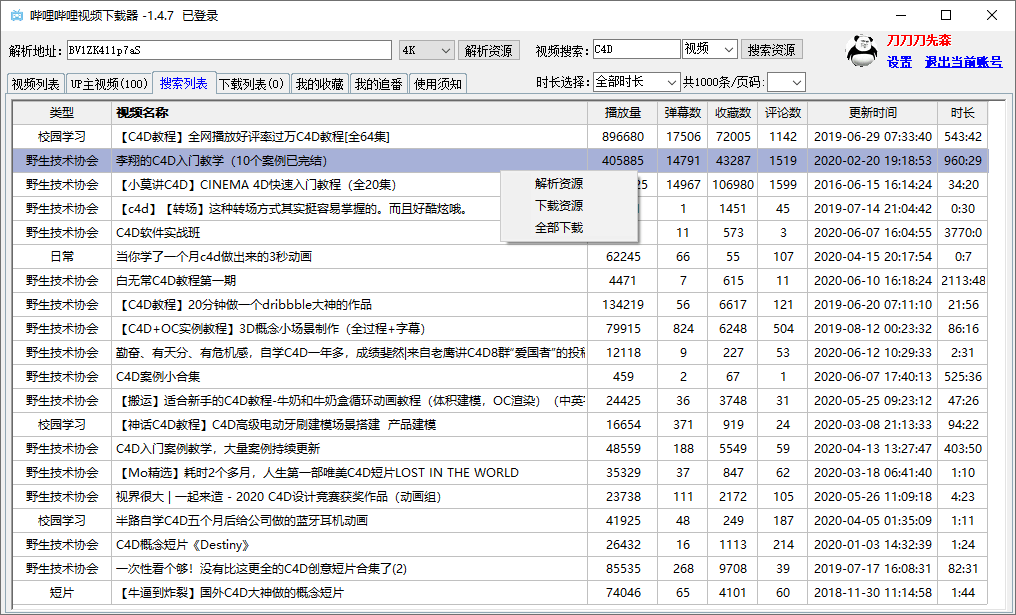The height and width of the screenshot is (615, 1016).
Task: Go to the 我的收藏 tab
Action: 319,84
